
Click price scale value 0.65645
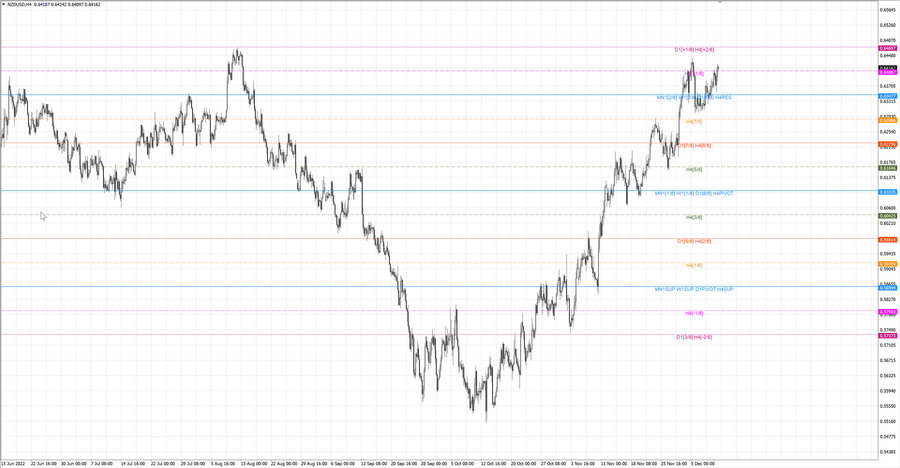coord(888,10)
